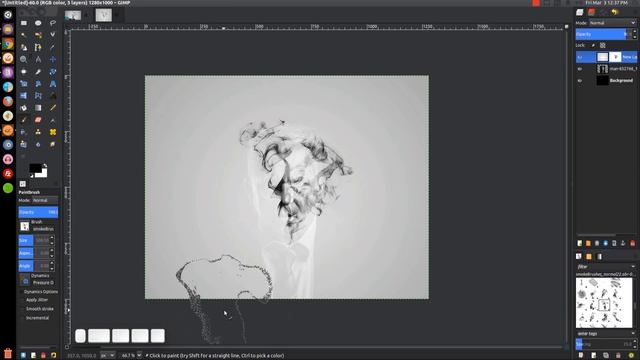Click refresh brushes icon at panel bottom

pos(631,355)
